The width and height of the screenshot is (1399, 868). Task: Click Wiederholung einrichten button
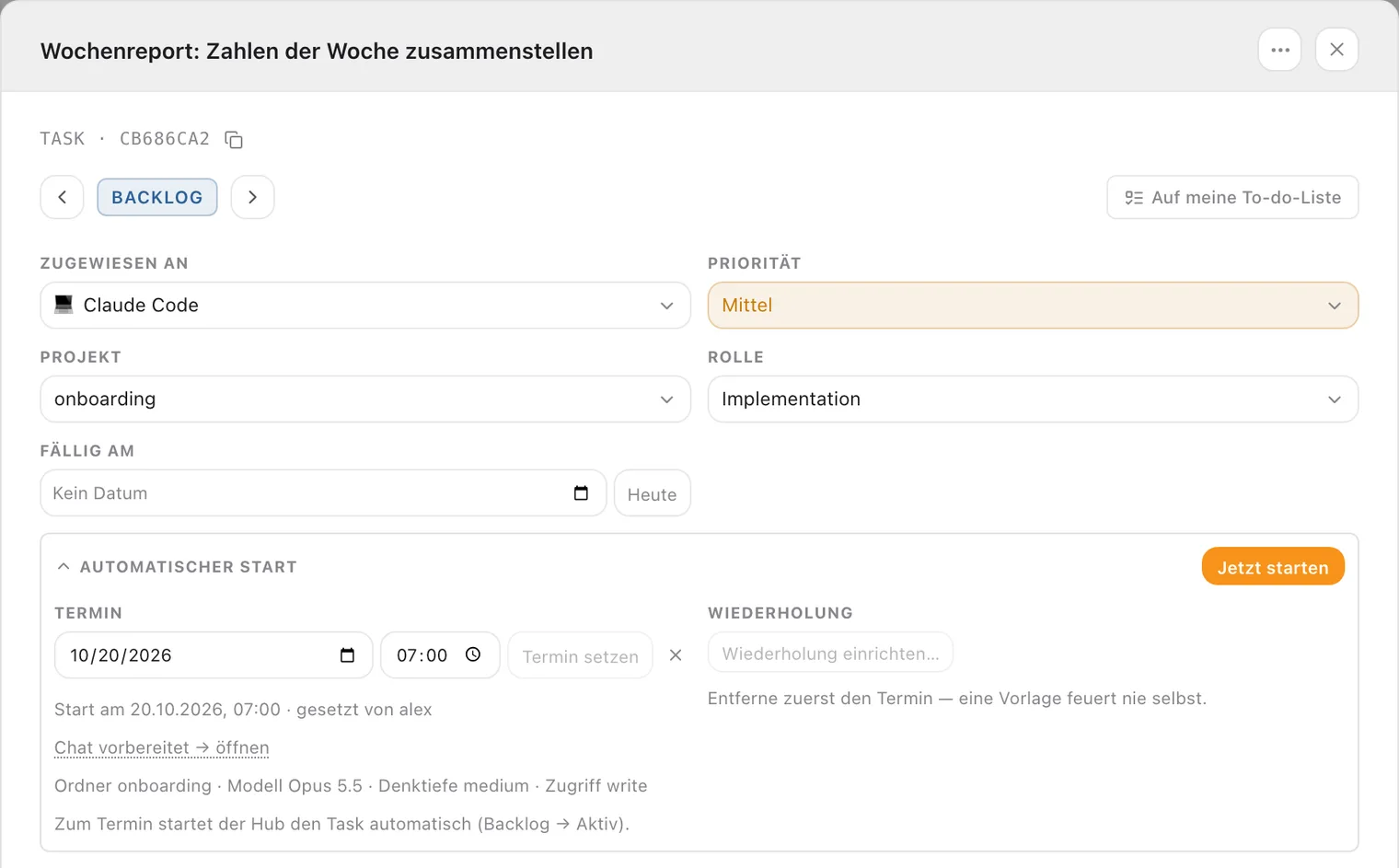coord(830,654)
